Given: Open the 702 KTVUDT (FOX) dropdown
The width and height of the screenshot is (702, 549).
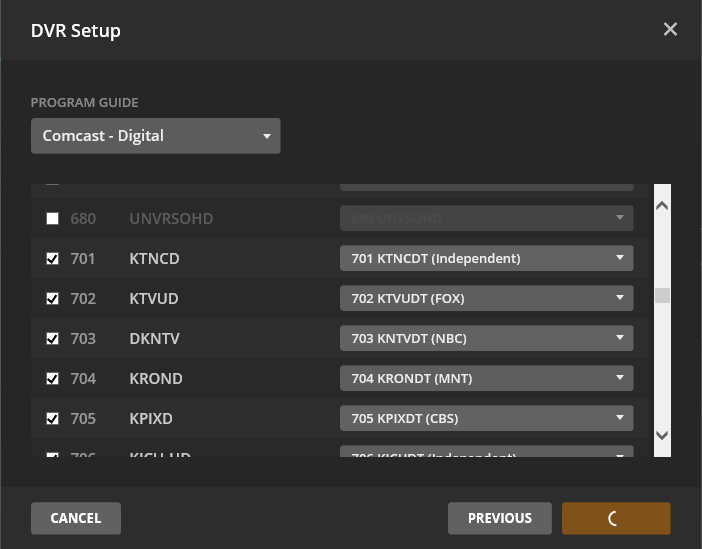Looking at the screenshot, I should click(x=486, y=299).
